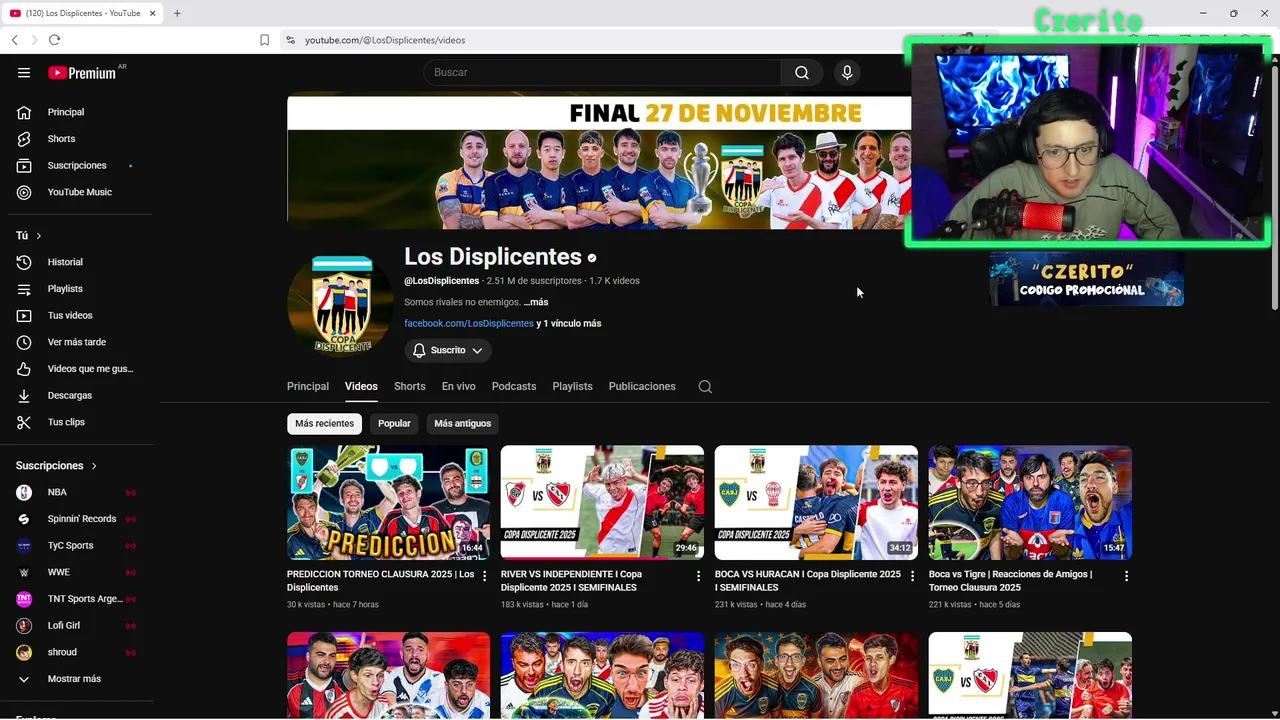Screen dimensions: 1280x720
Task: Select the Popular filter chip
Action: (x=394, y=423)
